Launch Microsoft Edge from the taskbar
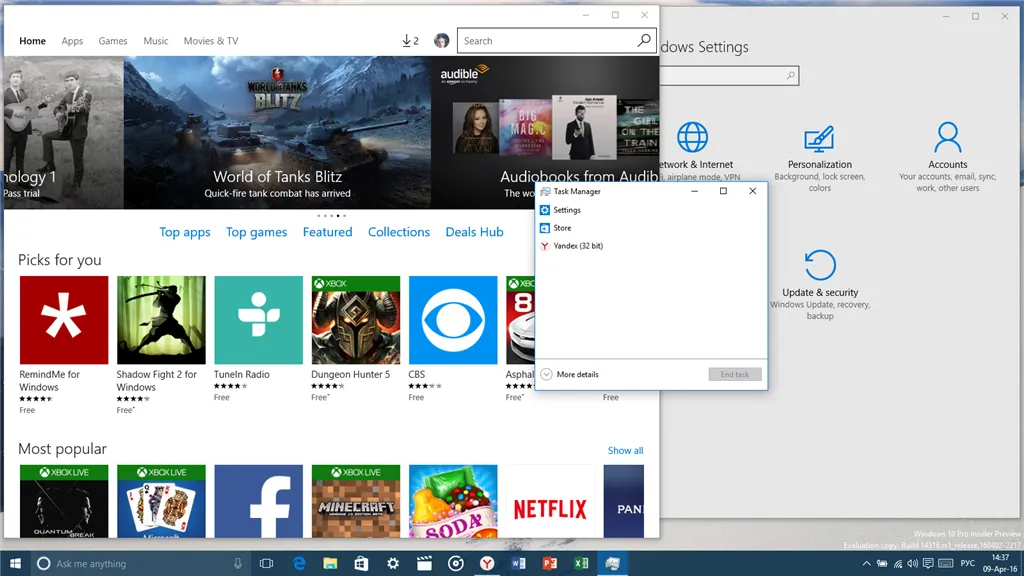 pyautogui.click(x=298, y=563)
